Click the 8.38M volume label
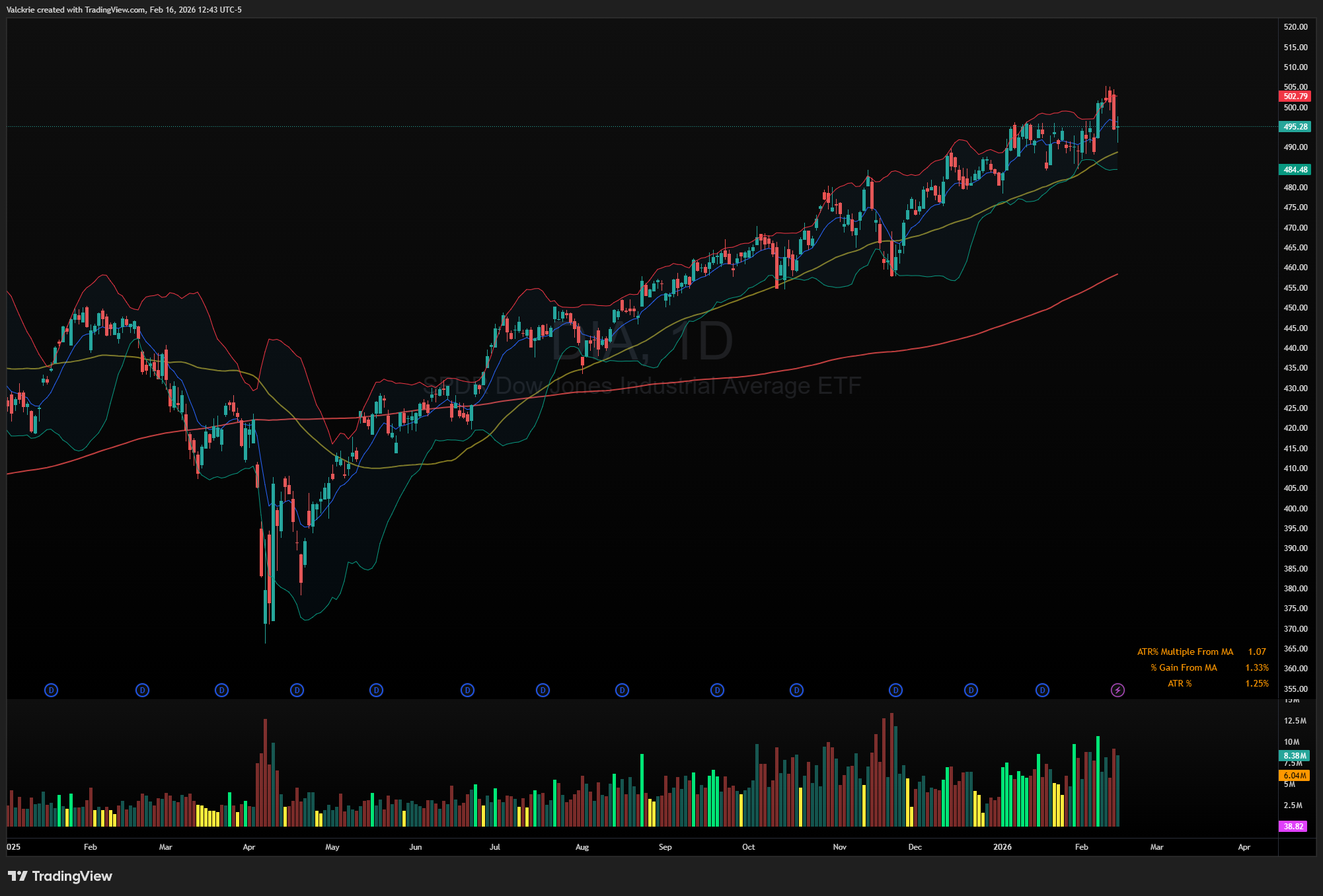1323x896 pixels. (x=1294, y=755)
